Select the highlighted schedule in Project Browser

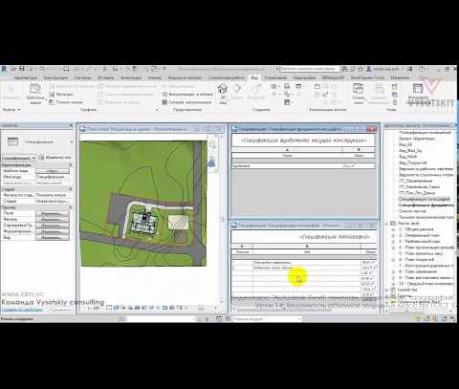click(424, 199)
